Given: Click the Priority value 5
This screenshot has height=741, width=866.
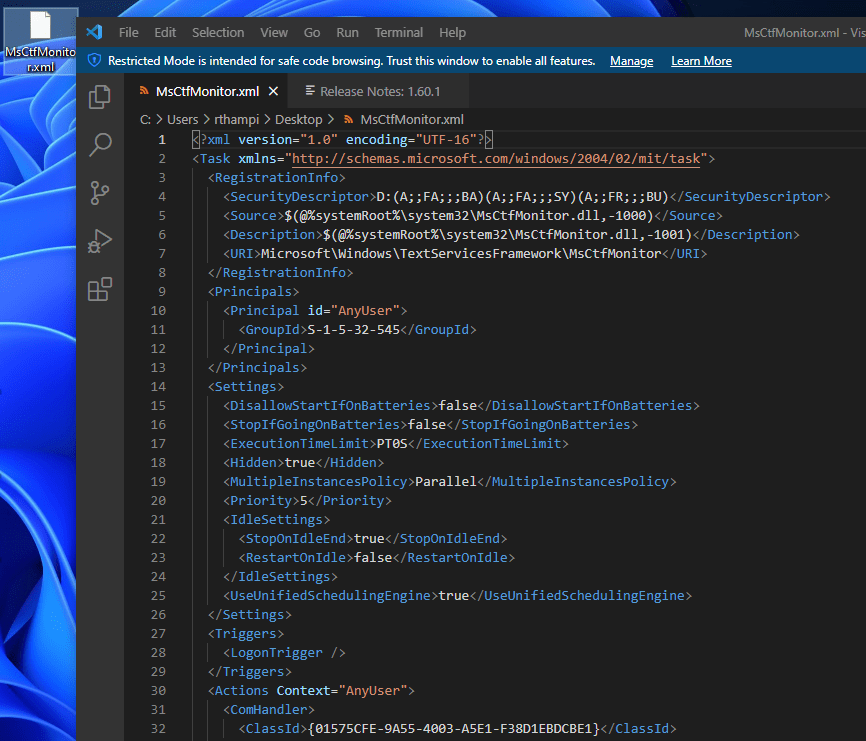Looking at the screenshot, I should coord(303,501).
